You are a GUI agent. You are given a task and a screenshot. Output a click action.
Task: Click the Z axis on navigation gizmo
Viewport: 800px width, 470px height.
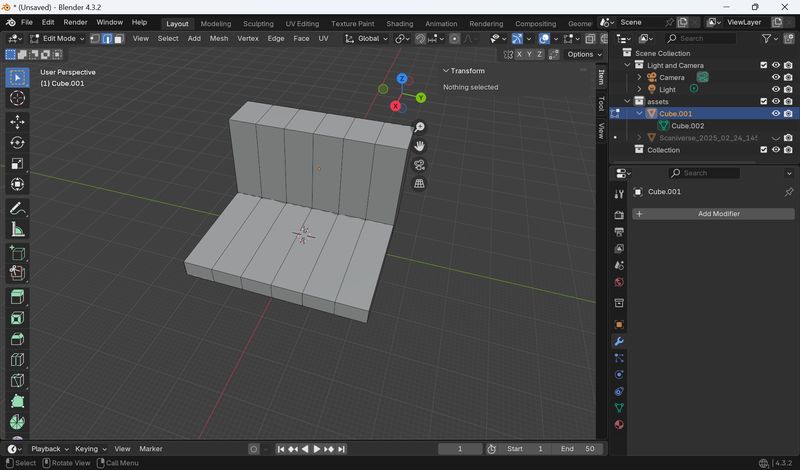[402, 79]
